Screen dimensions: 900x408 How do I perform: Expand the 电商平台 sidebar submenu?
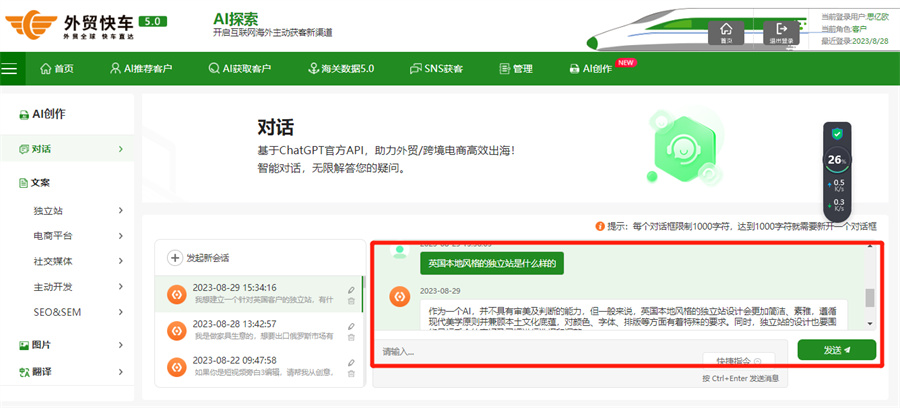tap(120, 236)
